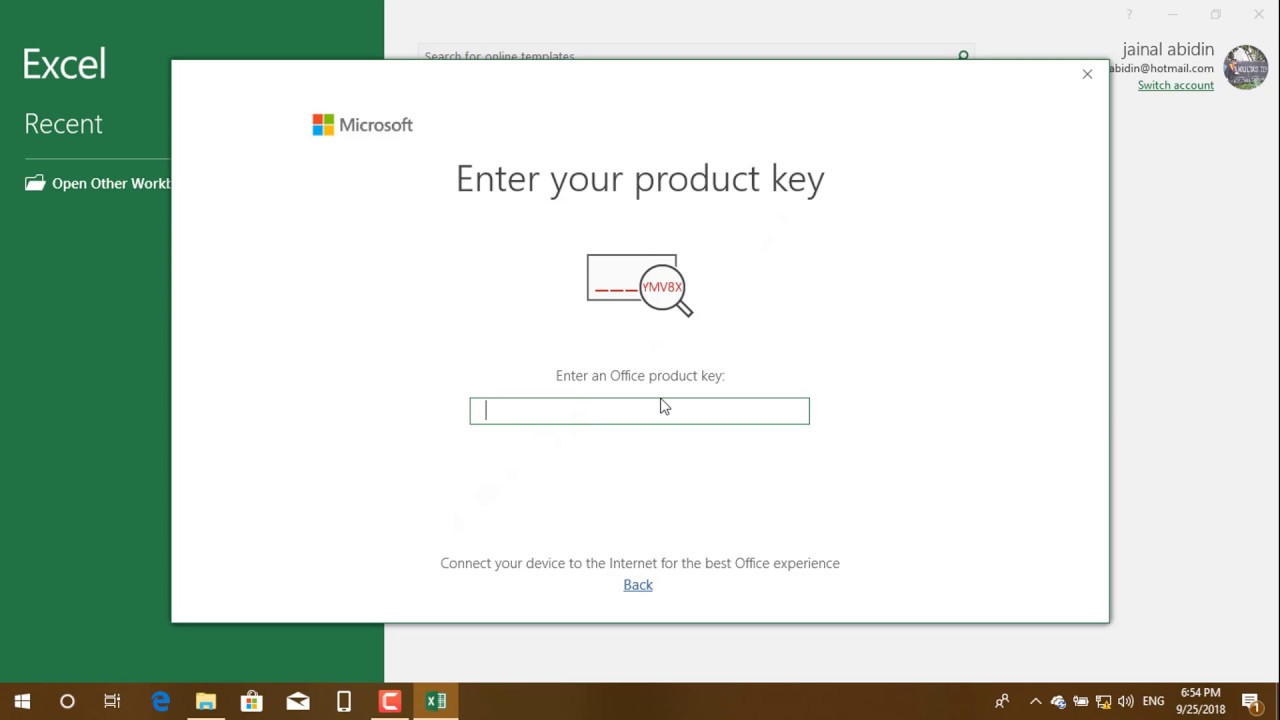Open Task View on the taskbar
The width and height of the screenshot is (1280, 720).
pos(112,701)
